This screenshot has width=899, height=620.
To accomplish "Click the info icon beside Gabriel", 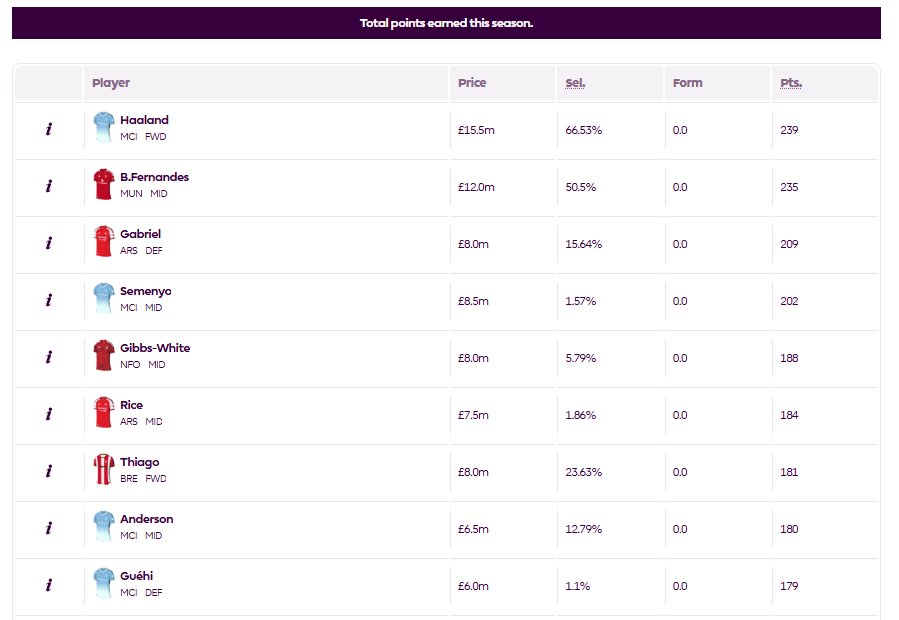I will 49,243.
